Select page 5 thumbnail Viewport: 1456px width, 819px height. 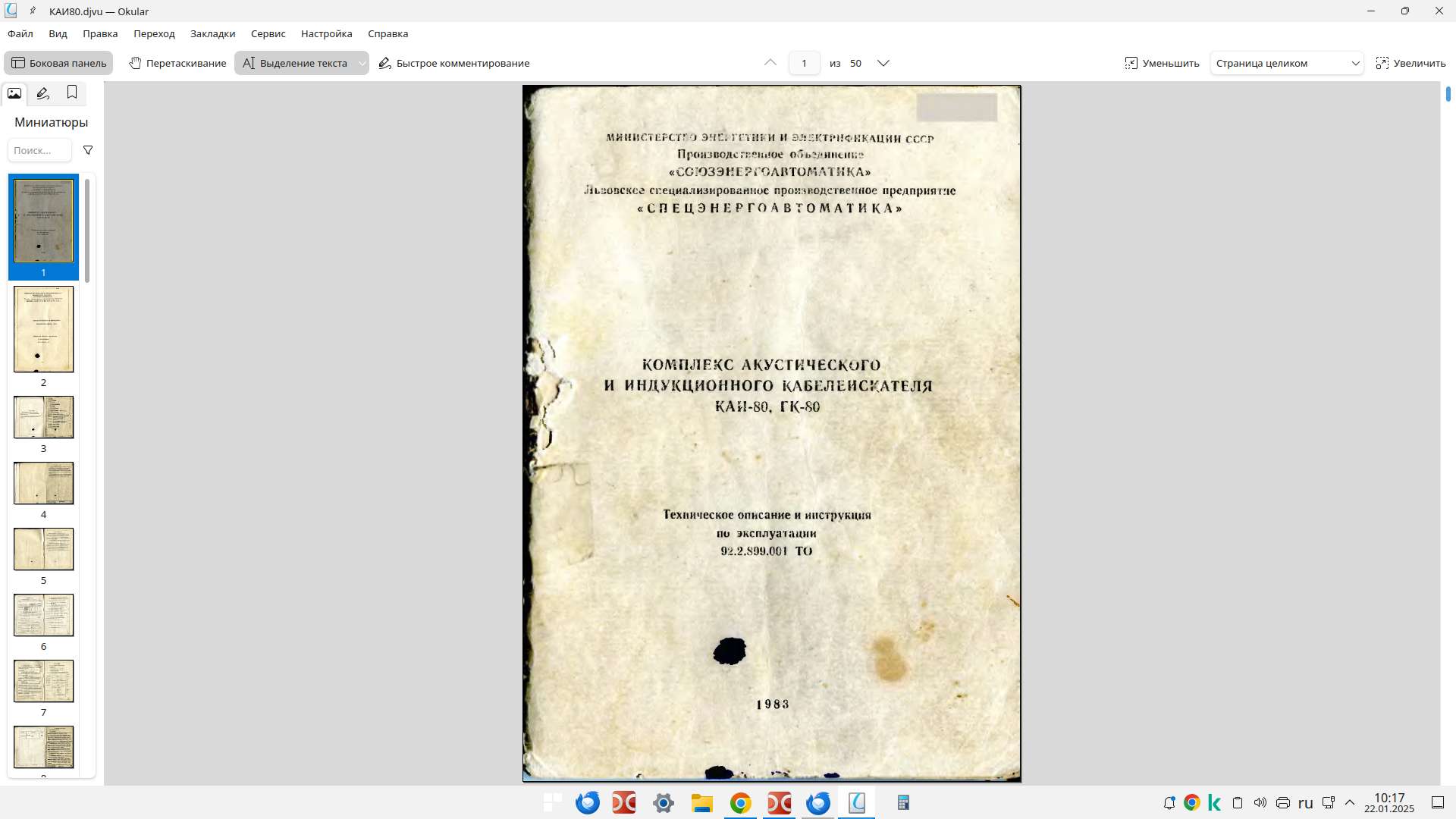tap(43, 549)
